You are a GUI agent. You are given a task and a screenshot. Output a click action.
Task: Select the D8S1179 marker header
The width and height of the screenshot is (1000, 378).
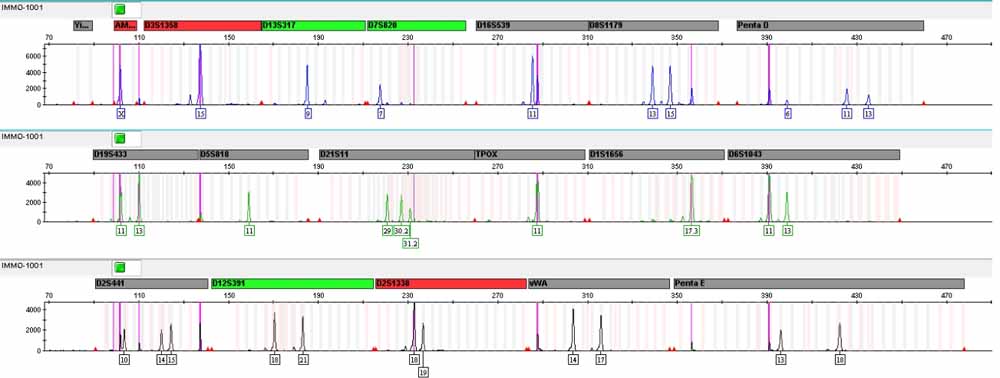(653, 25)
